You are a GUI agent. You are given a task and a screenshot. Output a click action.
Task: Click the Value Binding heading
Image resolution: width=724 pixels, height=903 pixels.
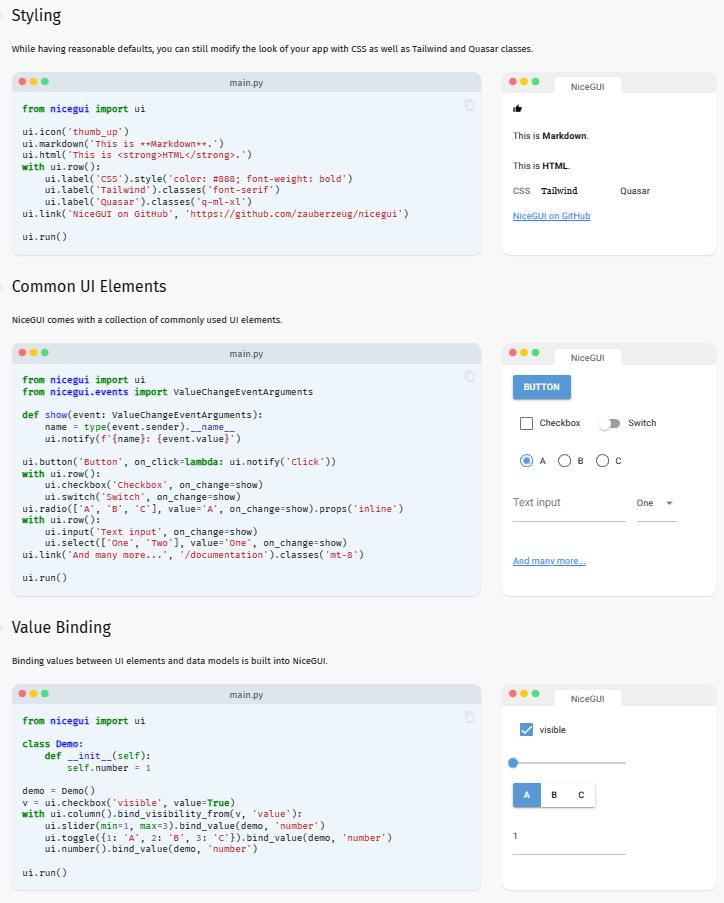click(x=61, y=627)
